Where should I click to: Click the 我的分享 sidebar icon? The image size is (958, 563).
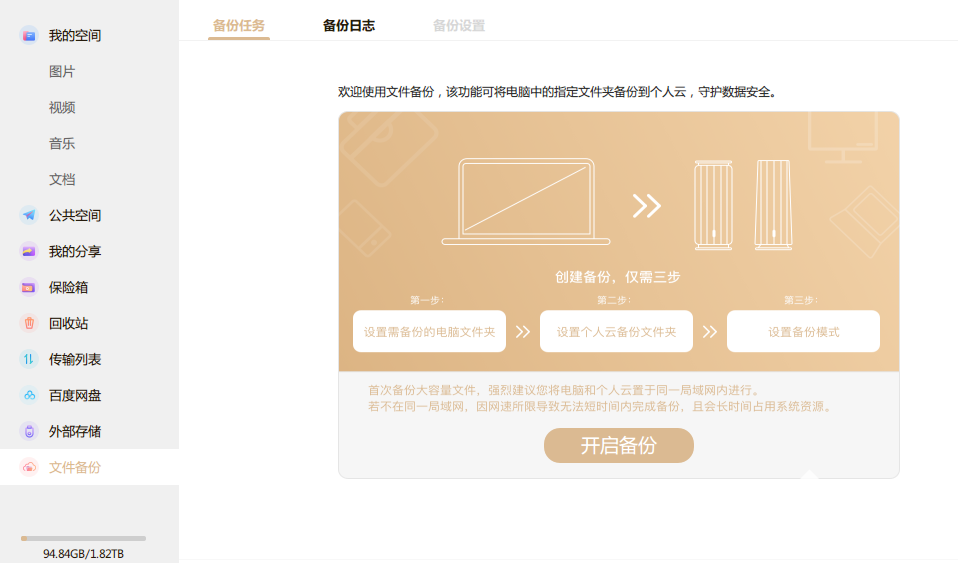[x=29, y=251]
